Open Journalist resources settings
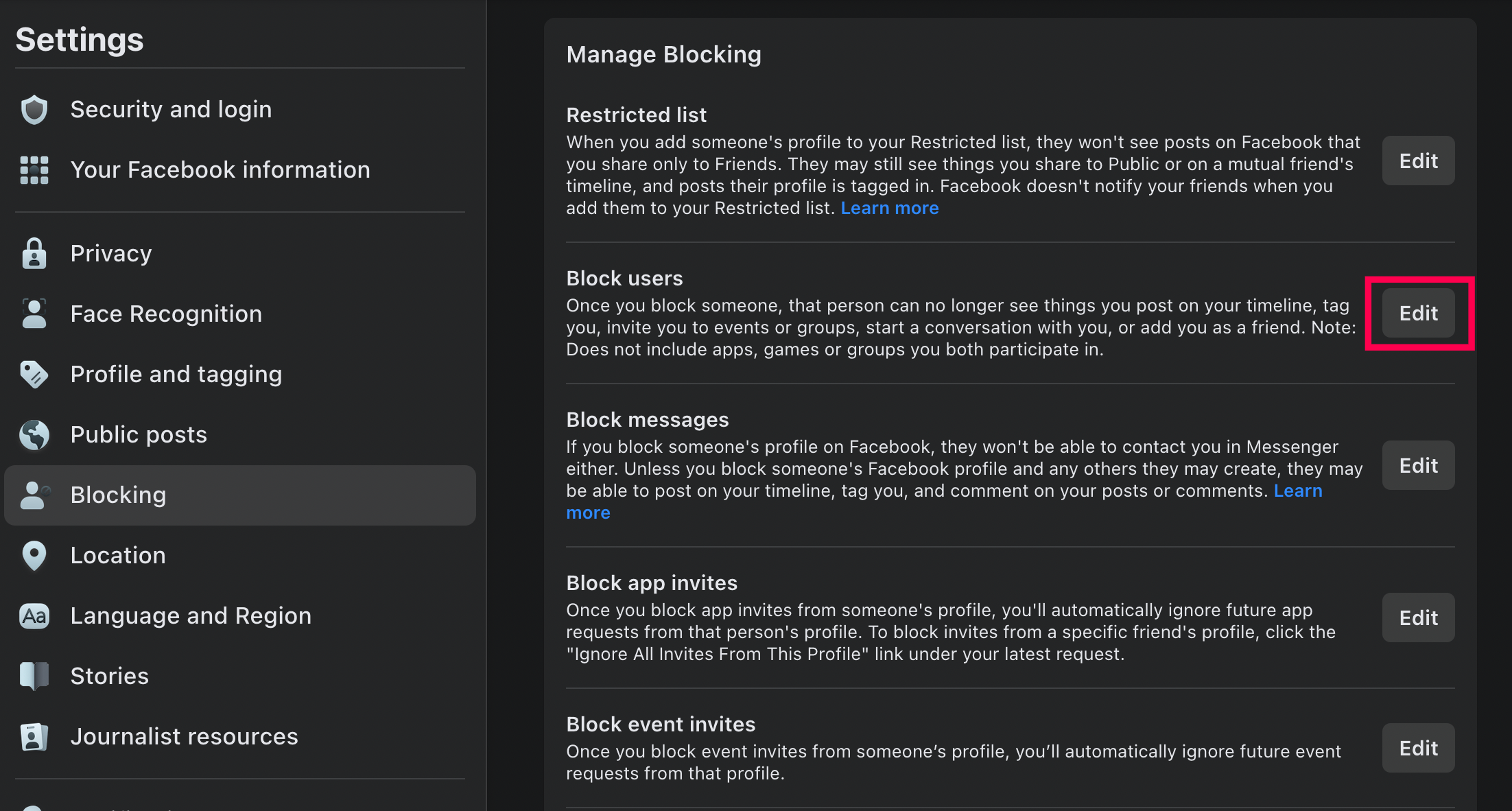The image size is (1512, 811). [x=184, y=737]
